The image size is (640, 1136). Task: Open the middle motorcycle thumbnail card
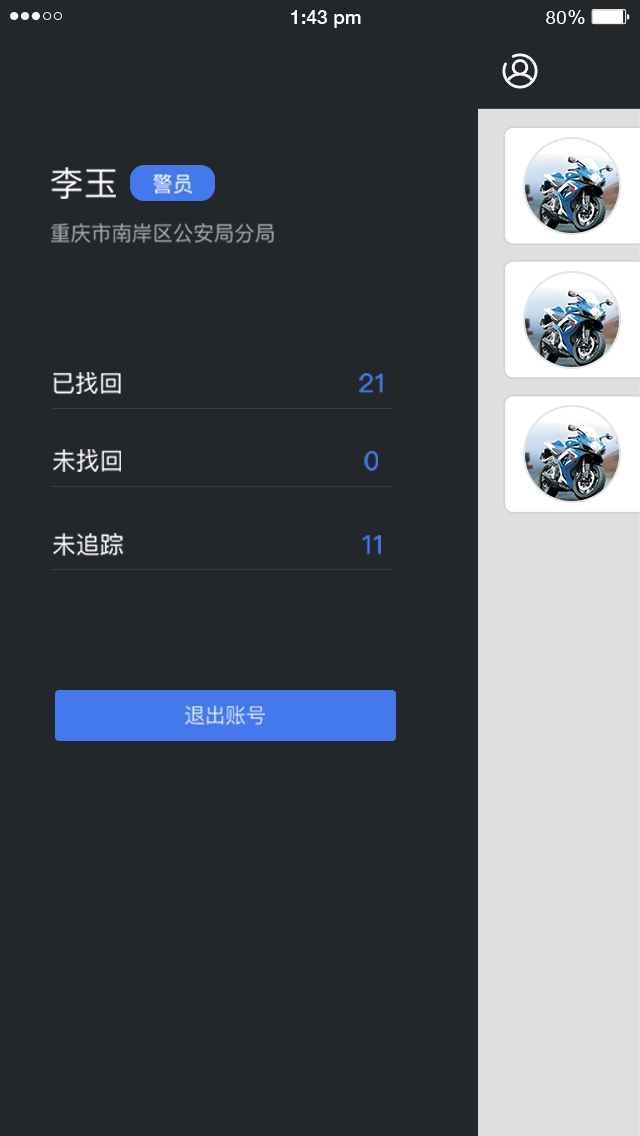point(572,320)
